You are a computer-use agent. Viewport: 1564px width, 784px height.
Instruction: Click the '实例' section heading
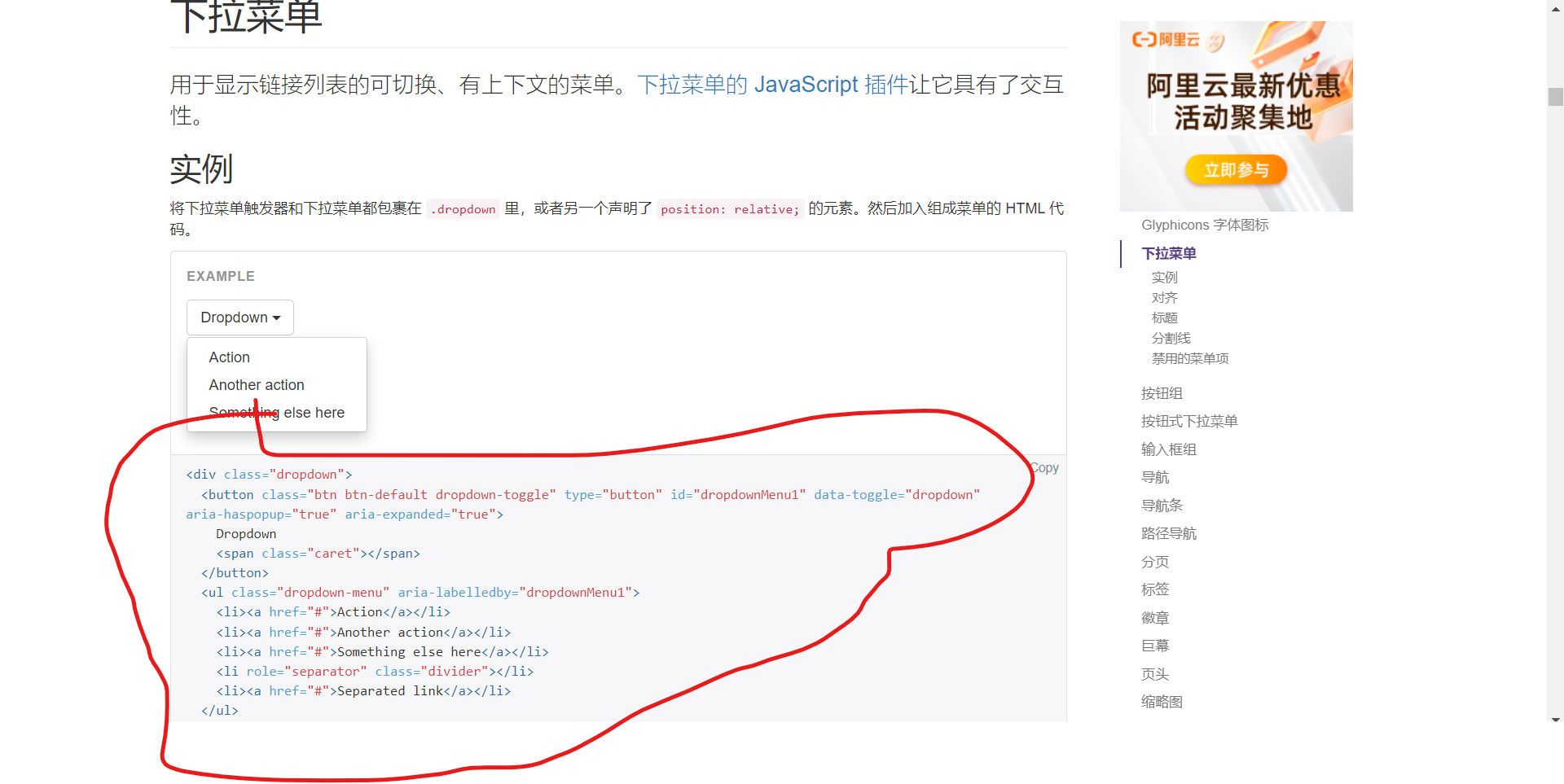click(x=201, y=169)
